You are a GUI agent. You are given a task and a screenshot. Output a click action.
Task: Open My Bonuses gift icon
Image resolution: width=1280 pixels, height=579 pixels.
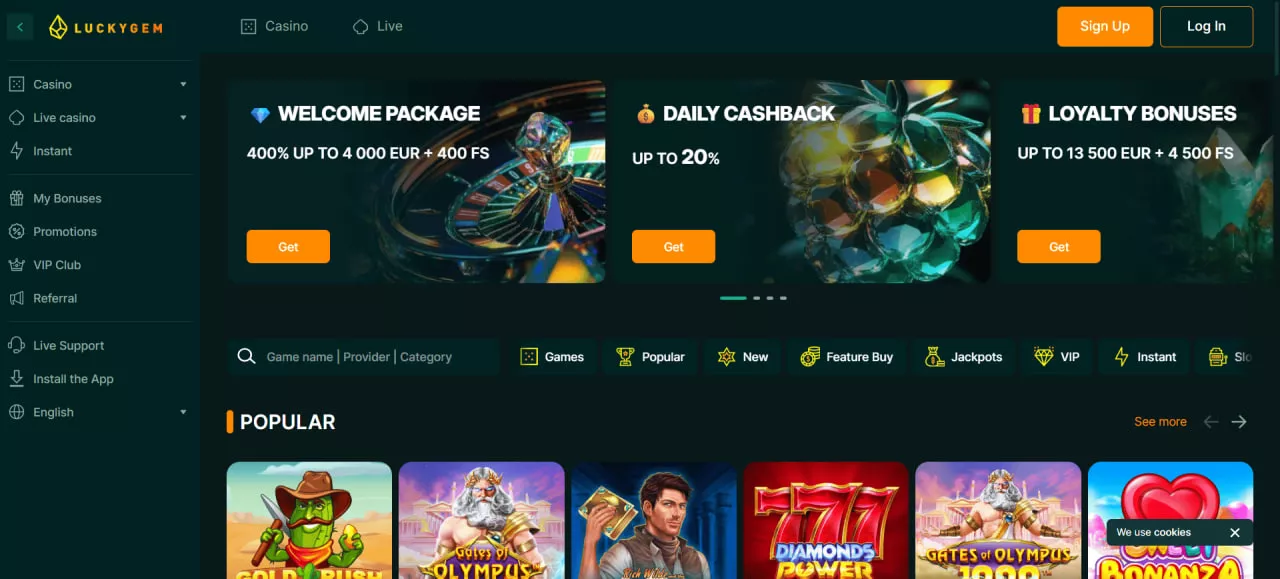tap(16, 198)
